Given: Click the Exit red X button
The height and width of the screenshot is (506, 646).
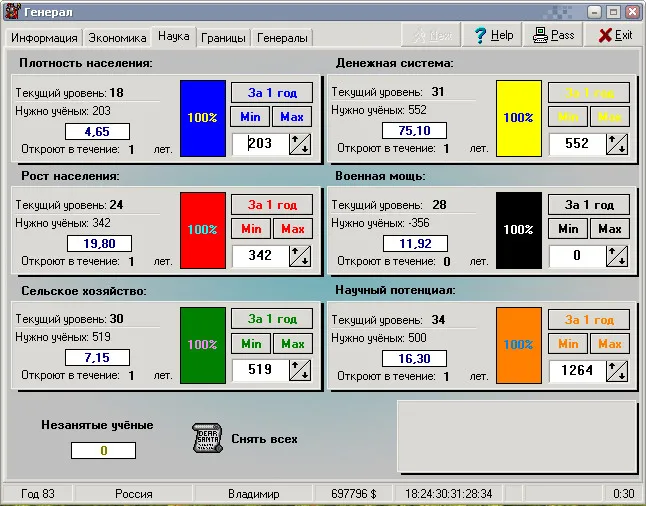Looking at the screenshot, I should tap(614, 35).
